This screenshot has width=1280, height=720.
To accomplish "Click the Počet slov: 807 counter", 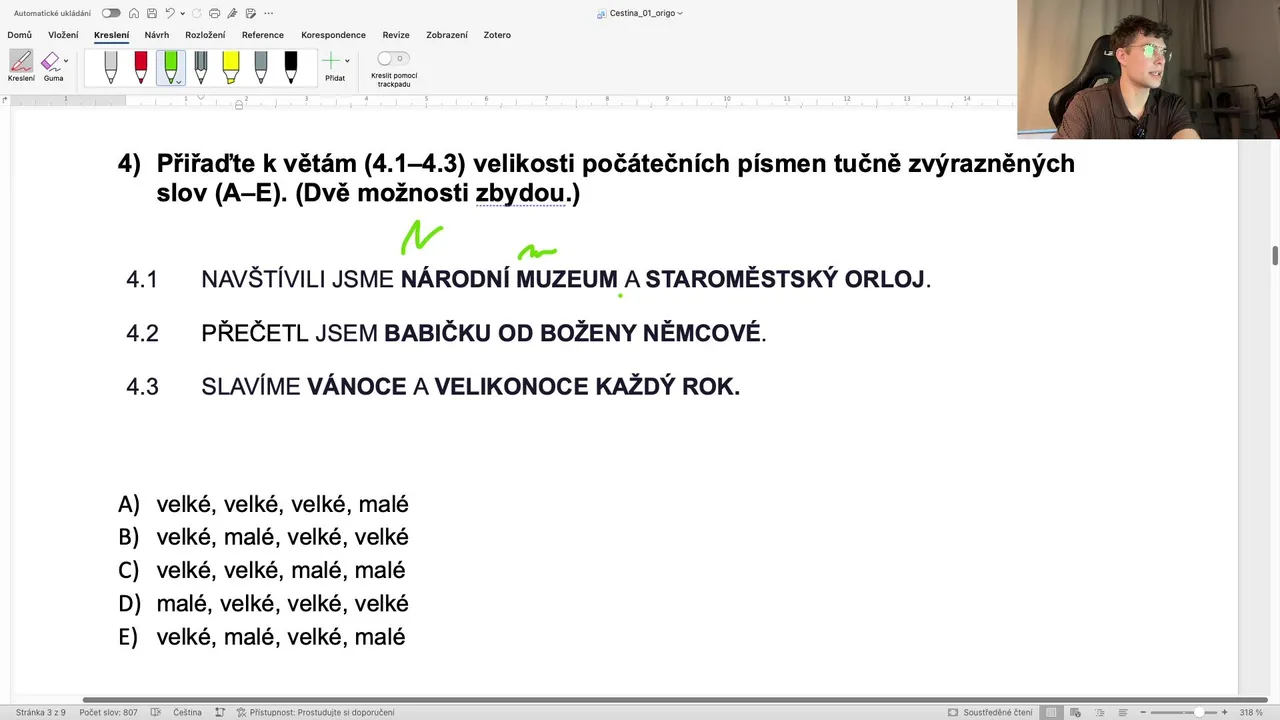I will click(x=108, y=712).
